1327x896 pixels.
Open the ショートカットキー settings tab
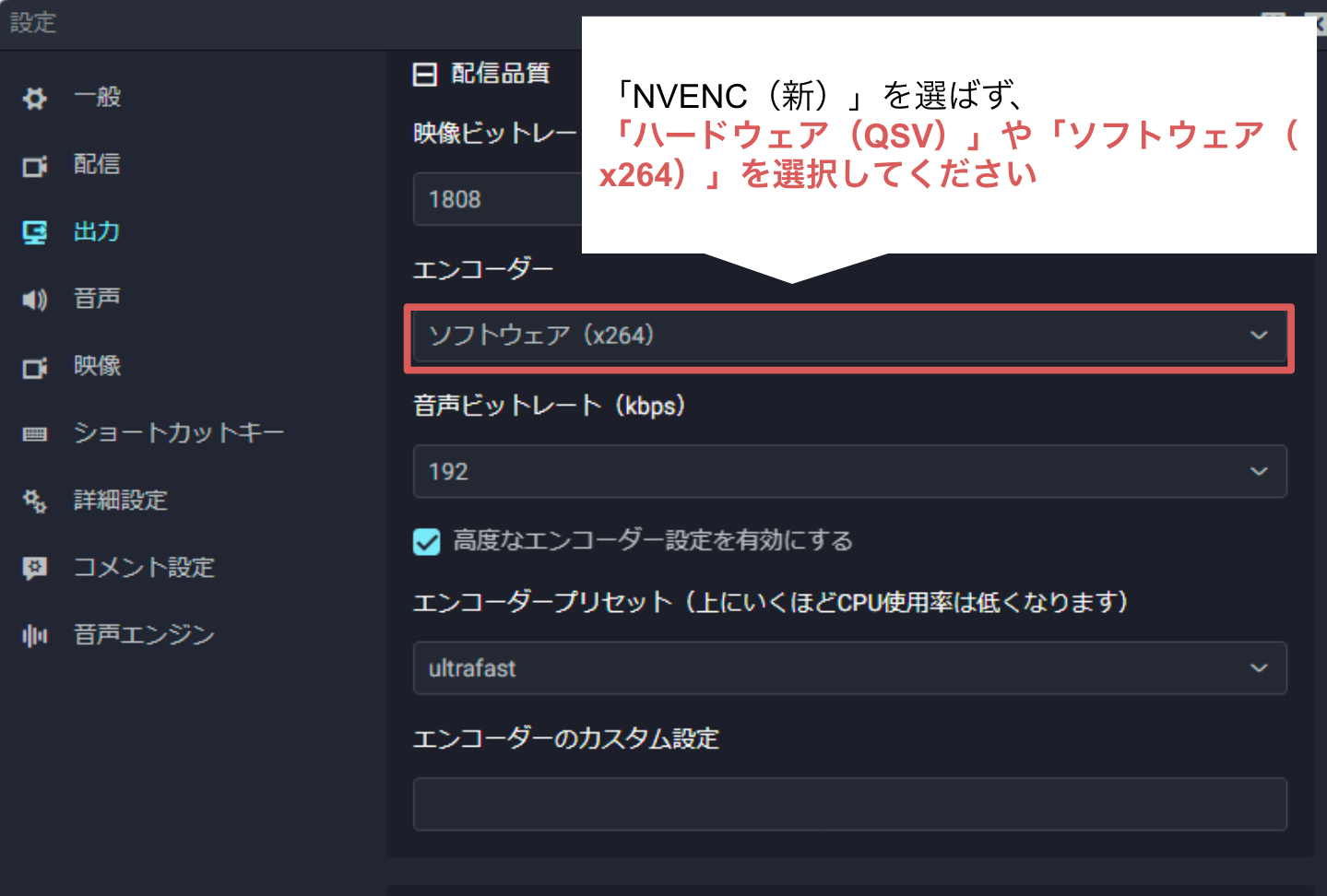pos(179,433)
